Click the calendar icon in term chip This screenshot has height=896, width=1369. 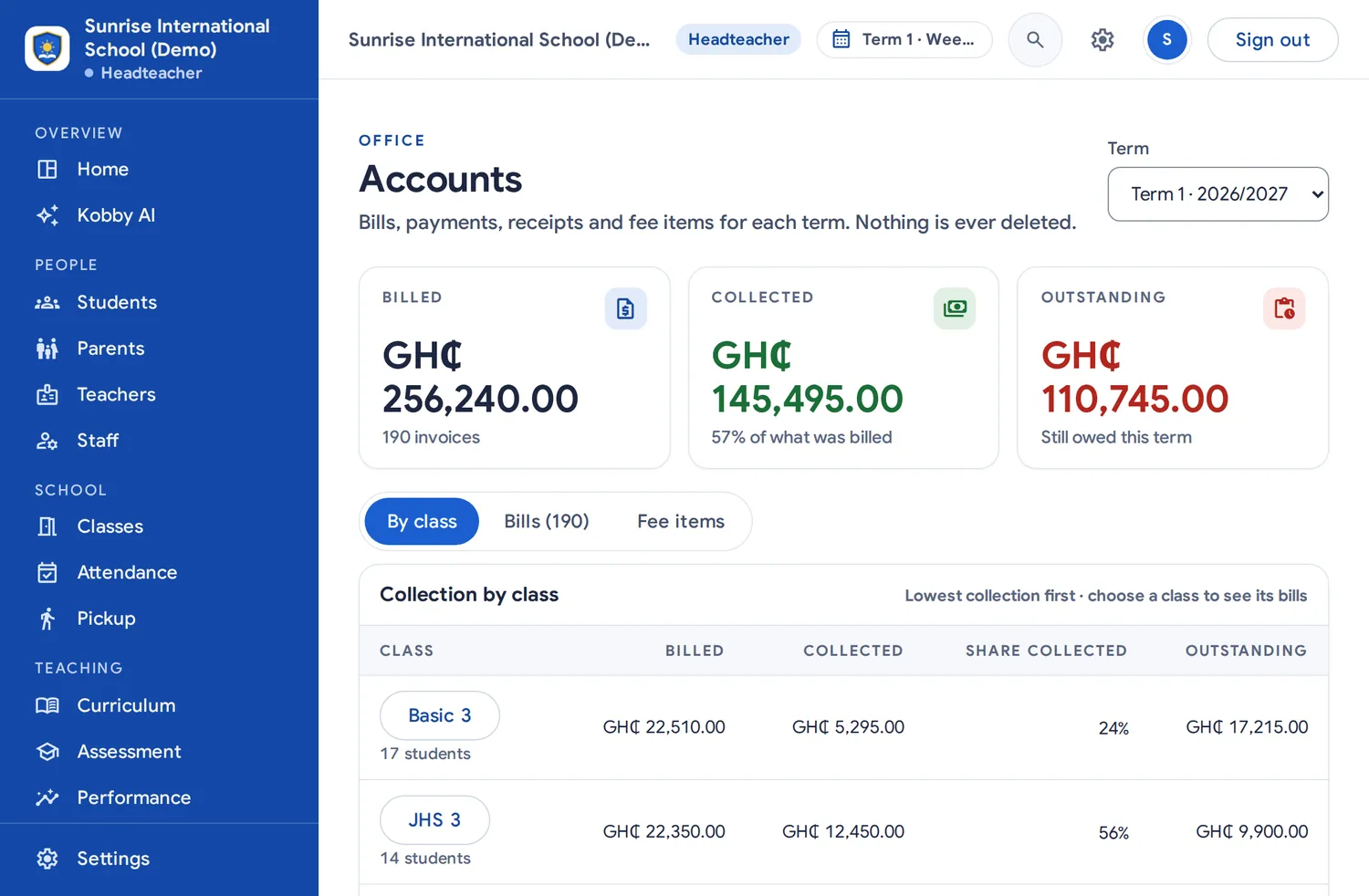tap(841, 39)
